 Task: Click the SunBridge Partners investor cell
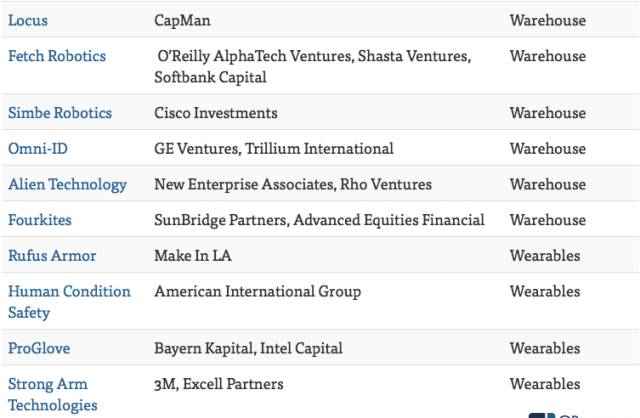tap(319, 220)
